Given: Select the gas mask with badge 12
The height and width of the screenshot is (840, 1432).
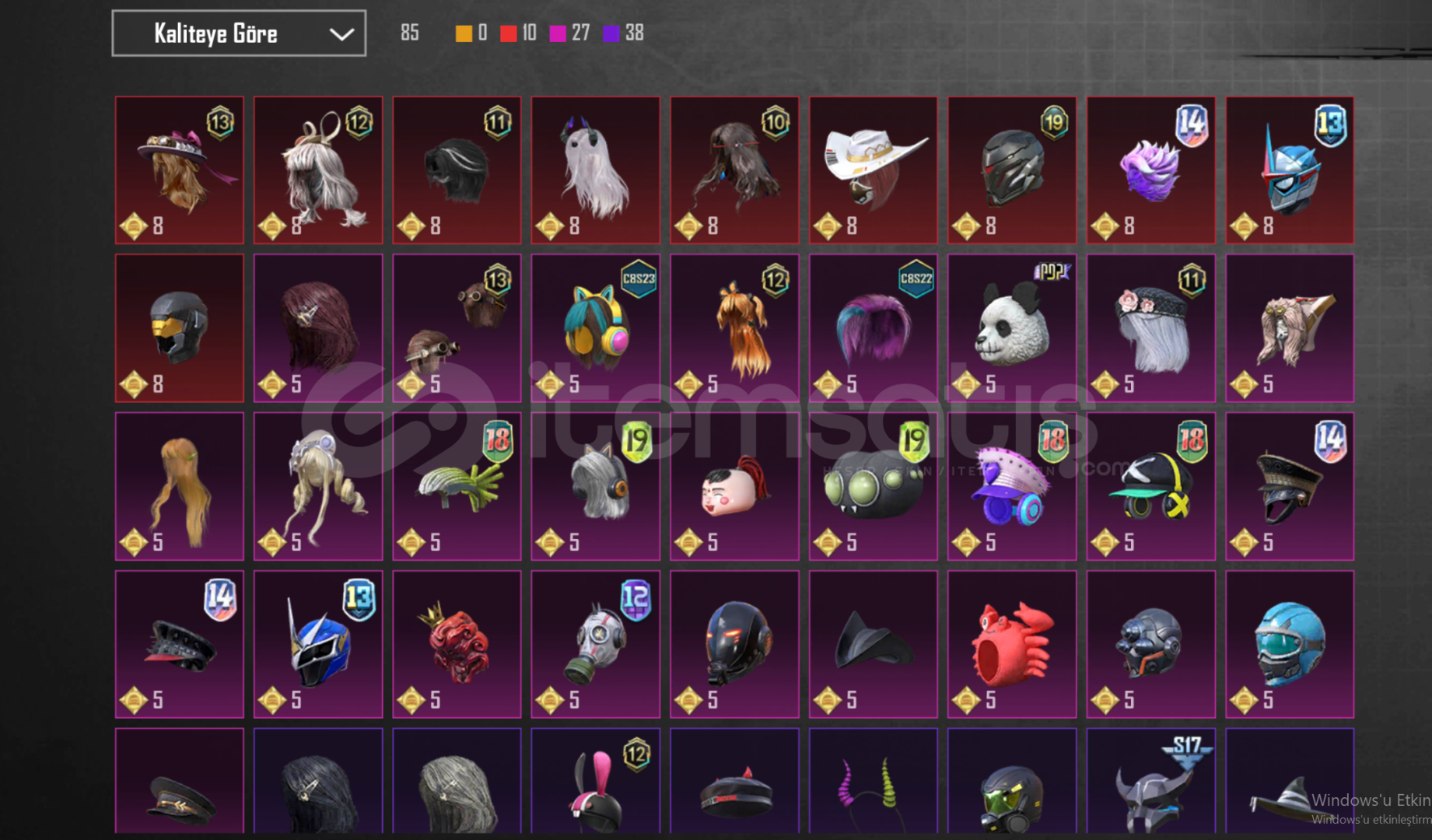Looking at the screenshot, I should [x=595, y=644].
